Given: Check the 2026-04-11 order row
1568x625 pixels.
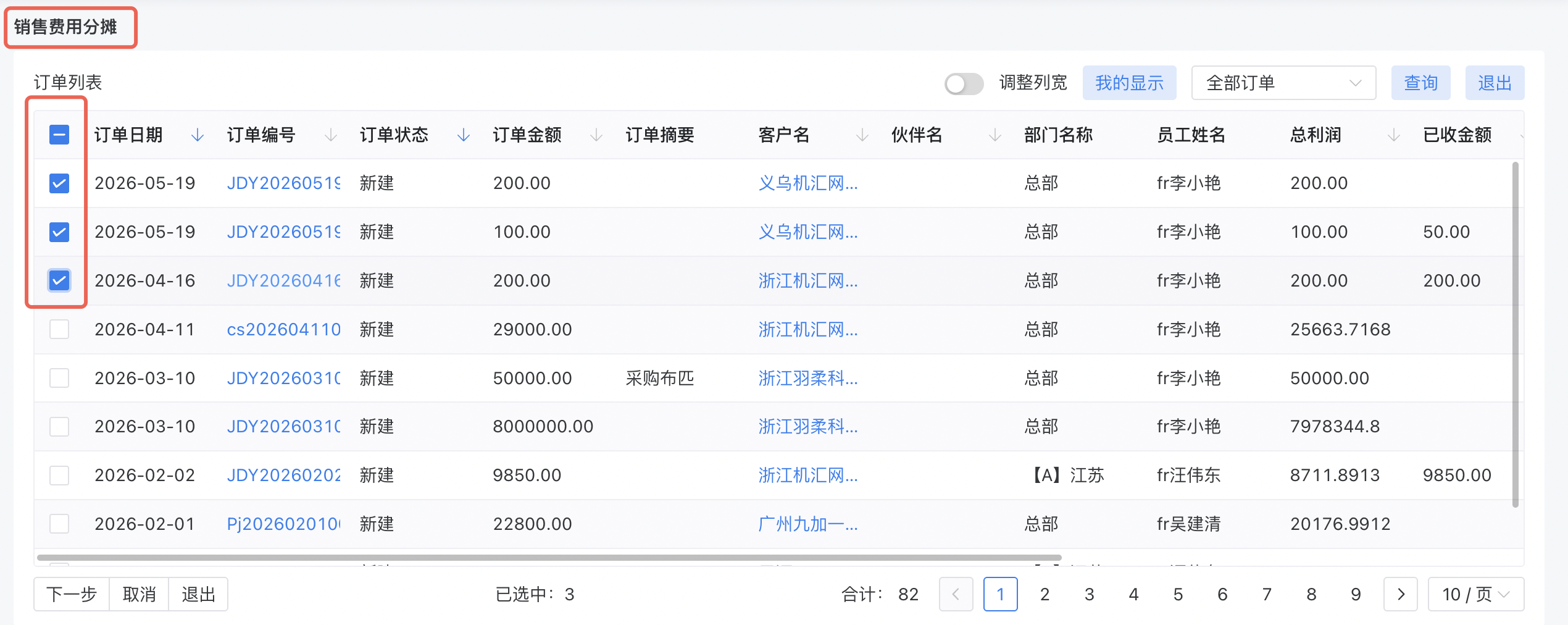Looking at the screenshot, I should tap(59, 329).
